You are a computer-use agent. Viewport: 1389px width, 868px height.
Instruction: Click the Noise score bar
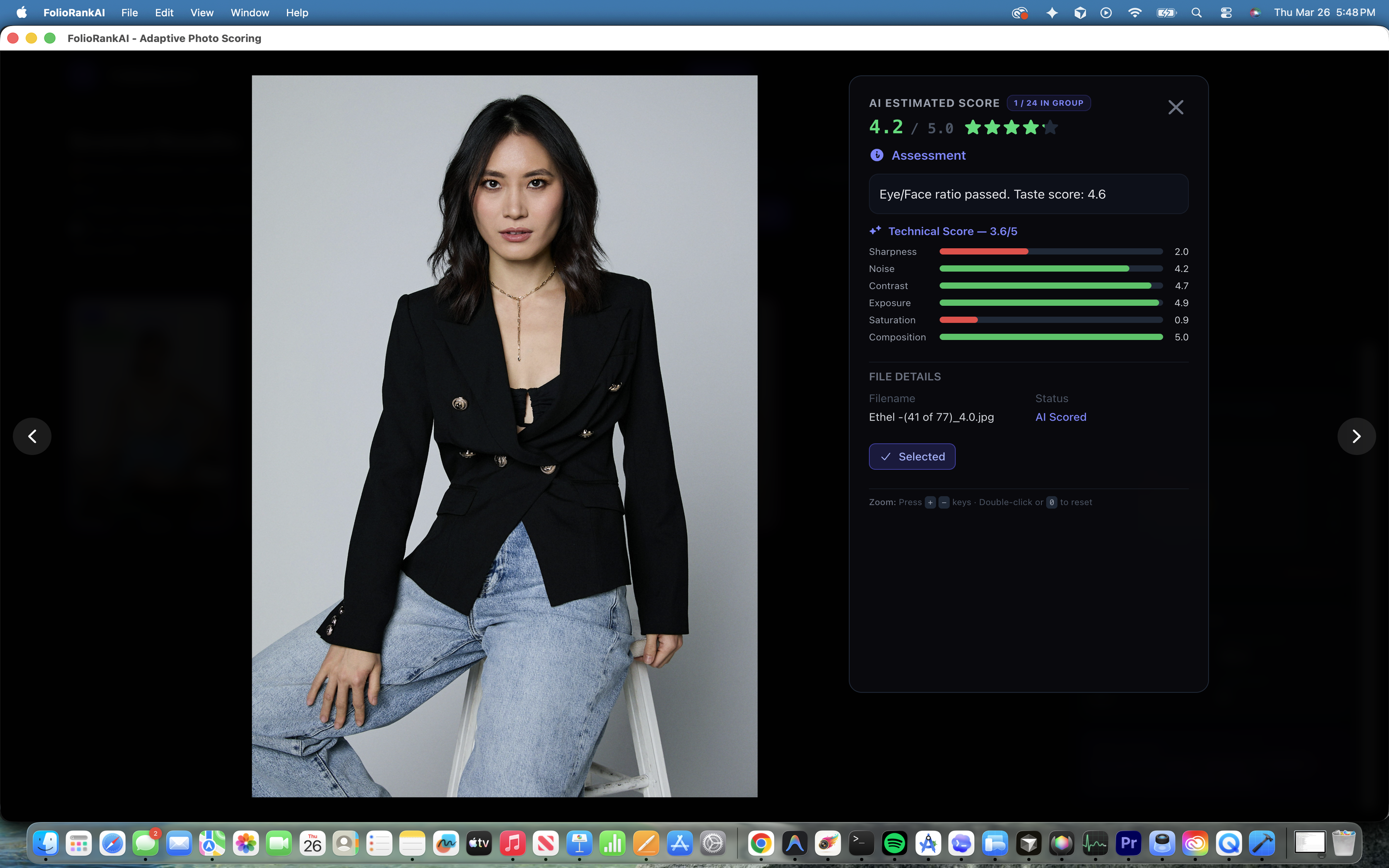point(1051,269)
